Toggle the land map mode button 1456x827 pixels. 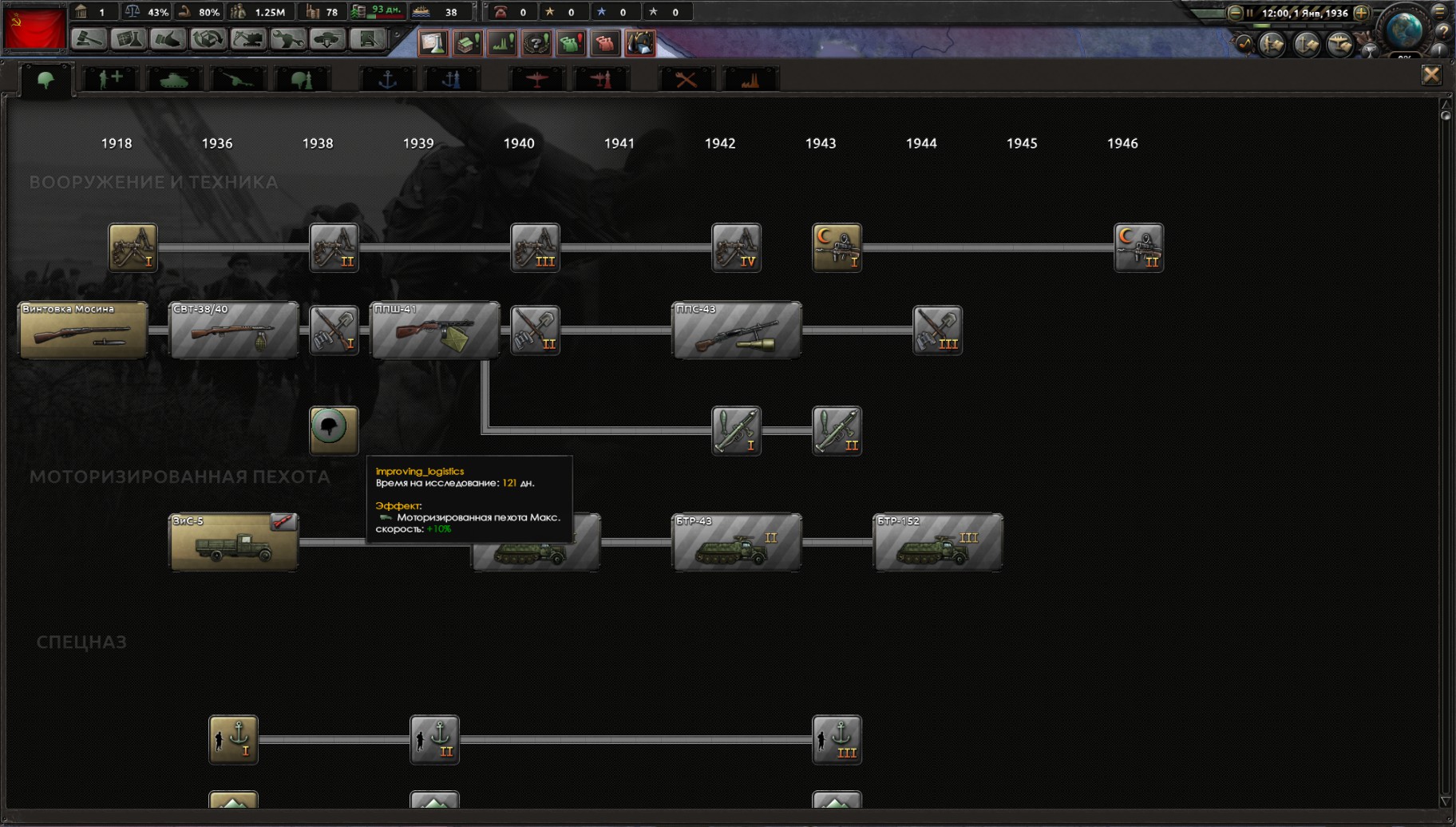(1272, 44)
